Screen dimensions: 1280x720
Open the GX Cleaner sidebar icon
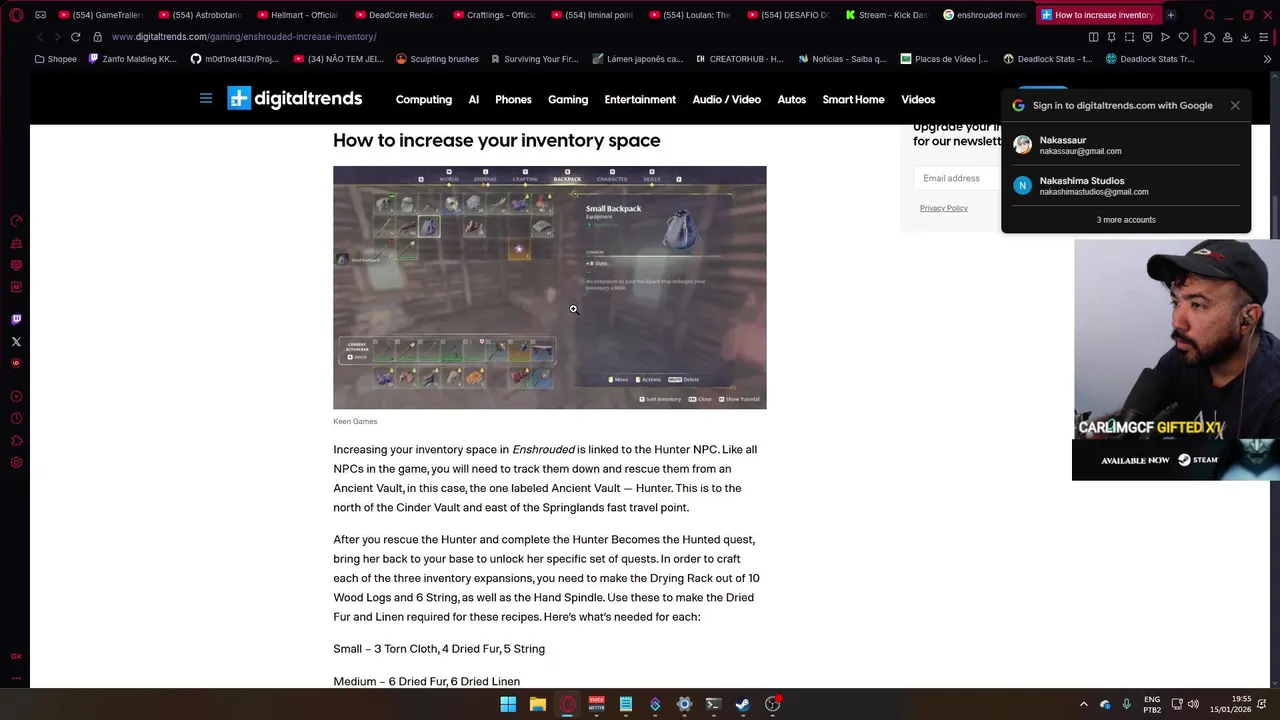[x=16, y=243]
